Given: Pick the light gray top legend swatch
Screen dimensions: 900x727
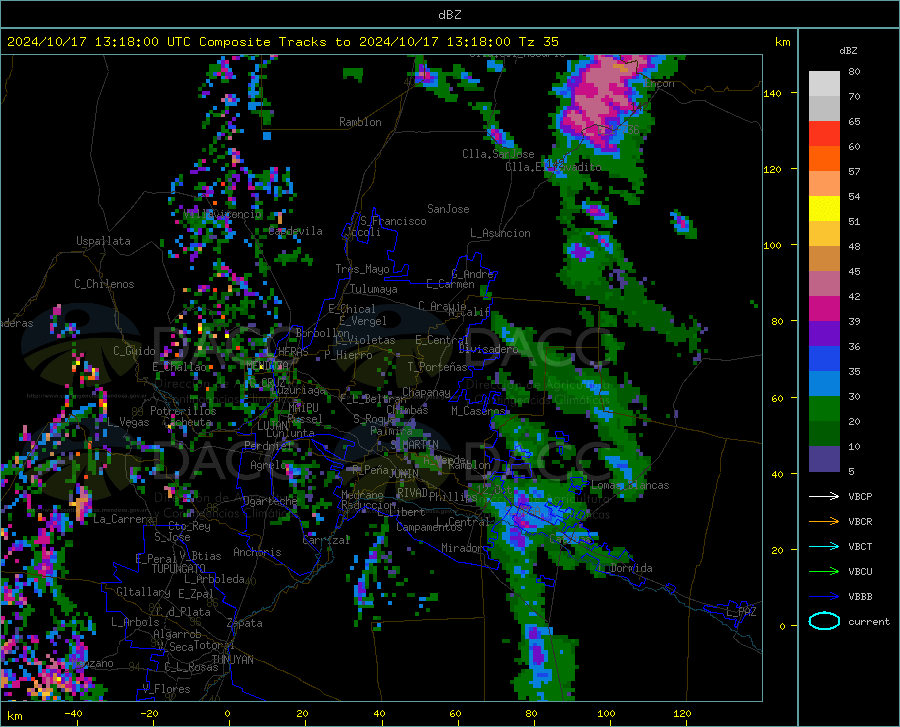Looking at the screenshot, I should (x=824, y=84).
